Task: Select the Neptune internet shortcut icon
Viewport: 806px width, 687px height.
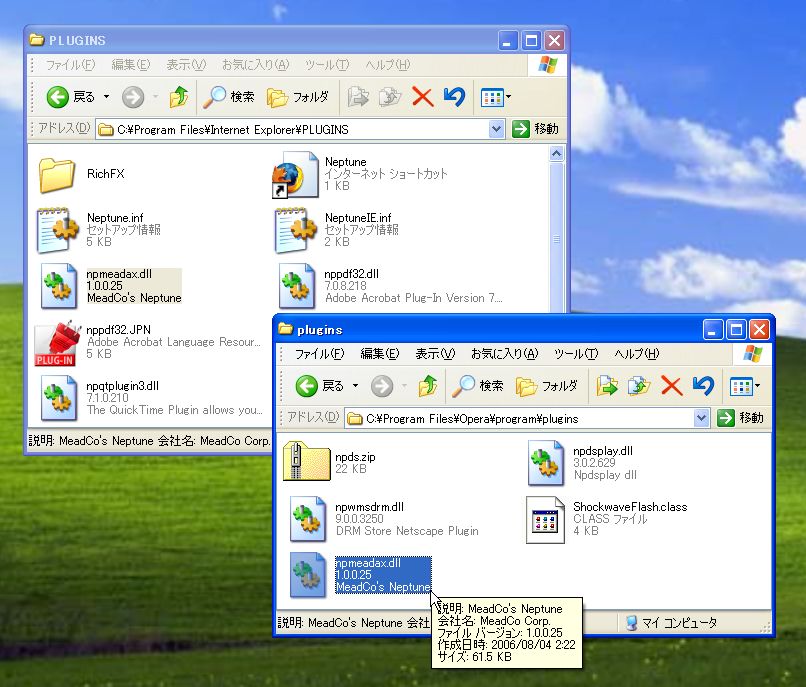Action: (296, 175)
